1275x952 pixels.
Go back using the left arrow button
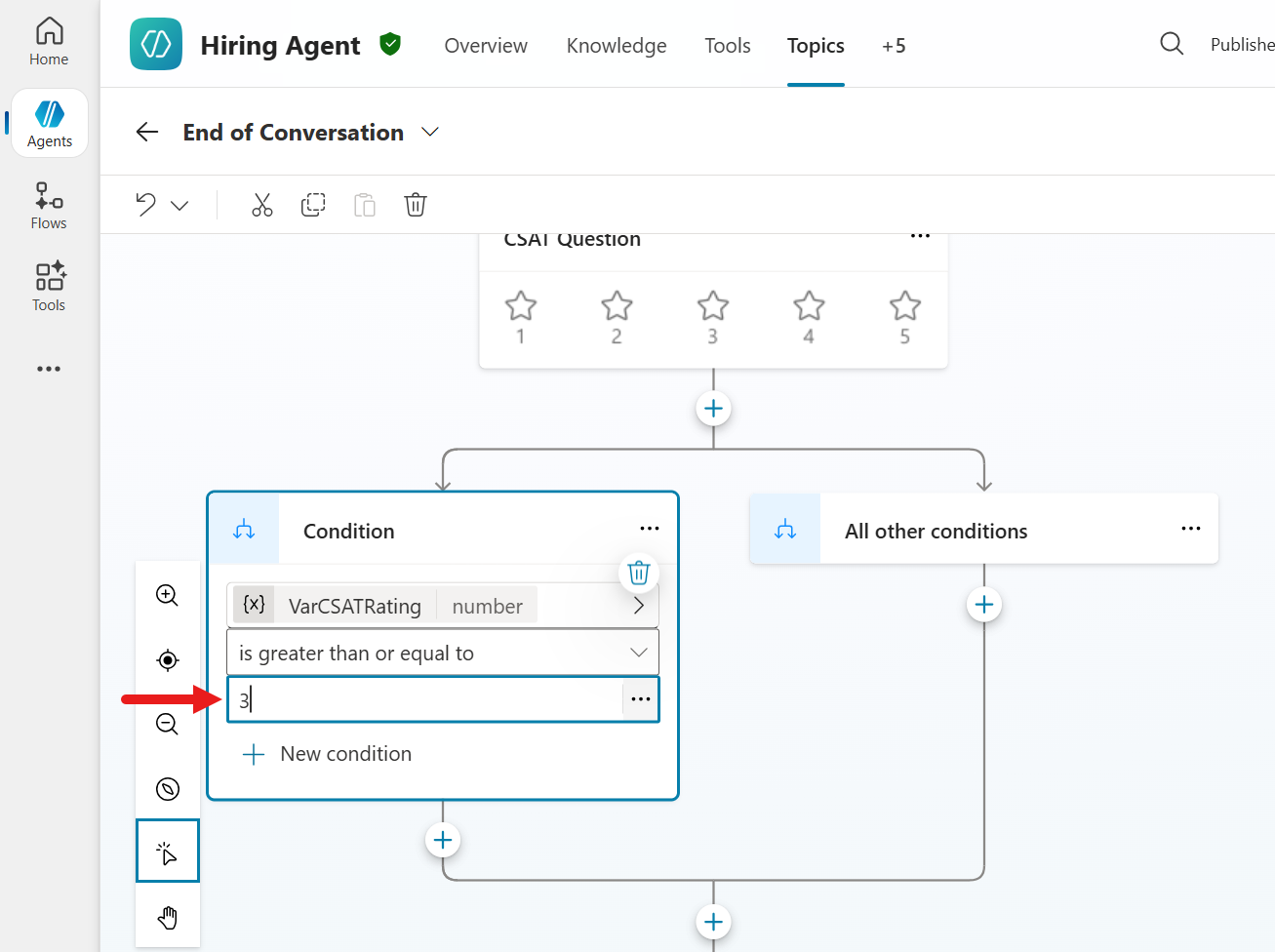[x=147, y=132]
